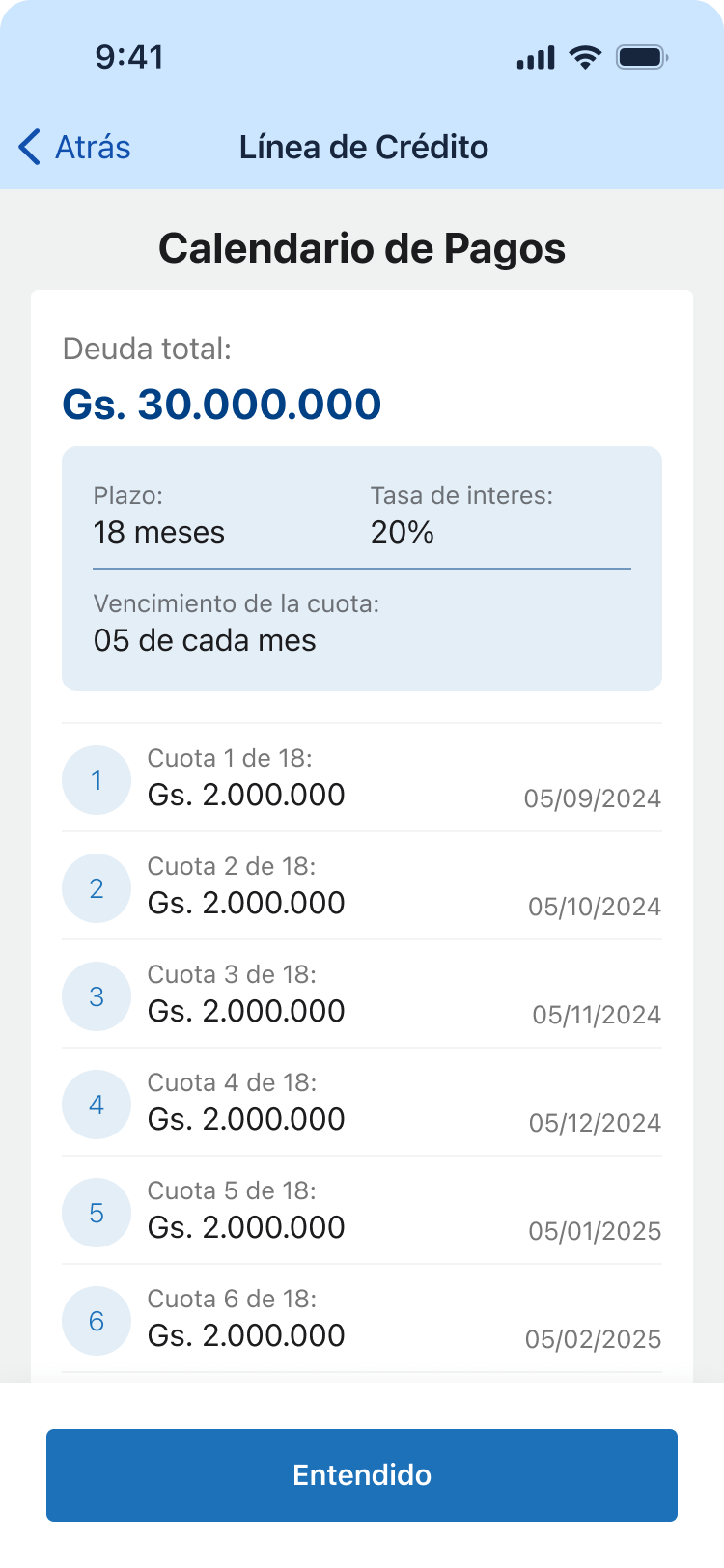This screenshot has width=724, height=1568.
Task: Tap the number 5 installment circle
Action: click(97, 1213)
